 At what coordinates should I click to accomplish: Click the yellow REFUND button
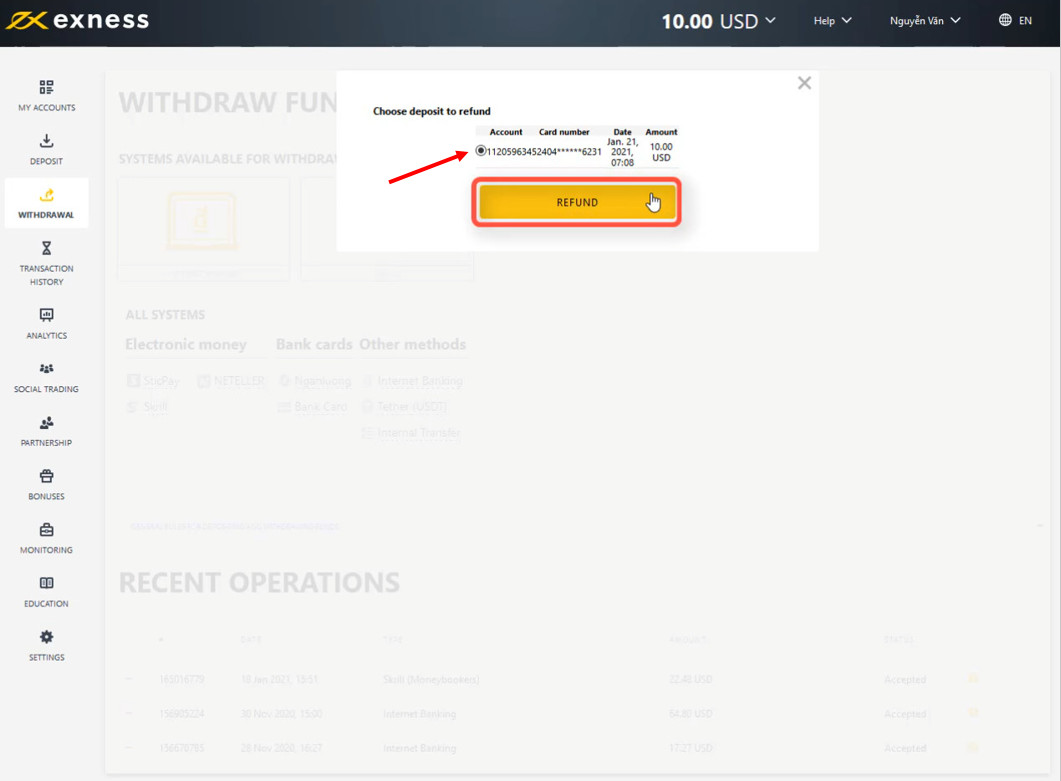tap(577, 202)
